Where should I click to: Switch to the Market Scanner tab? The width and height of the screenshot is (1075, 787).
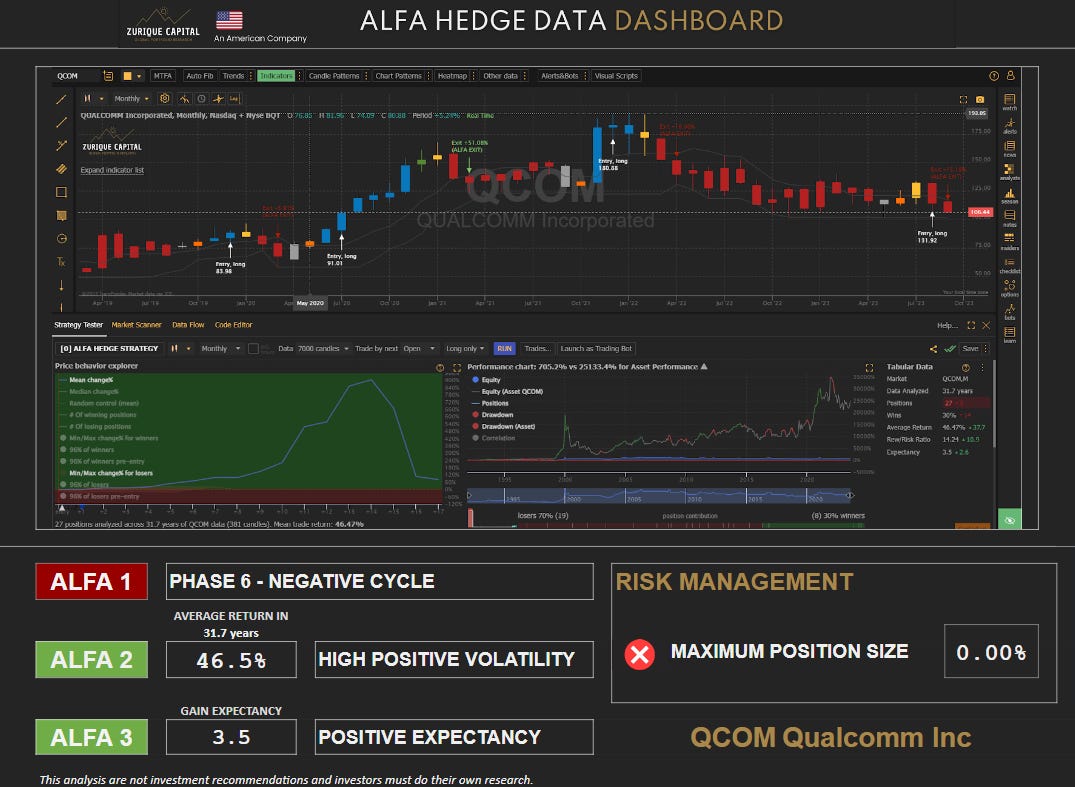coord(136,325)
